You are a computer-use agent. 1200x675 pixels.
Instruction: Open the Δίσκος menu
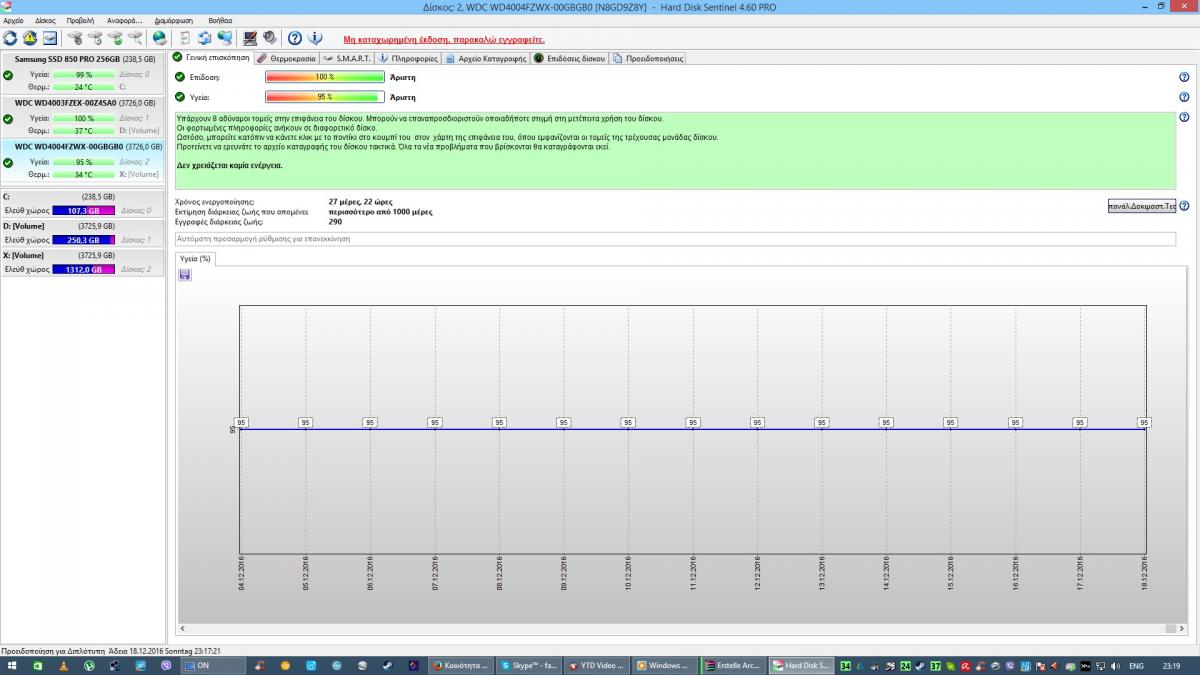[x=45, y=20]
